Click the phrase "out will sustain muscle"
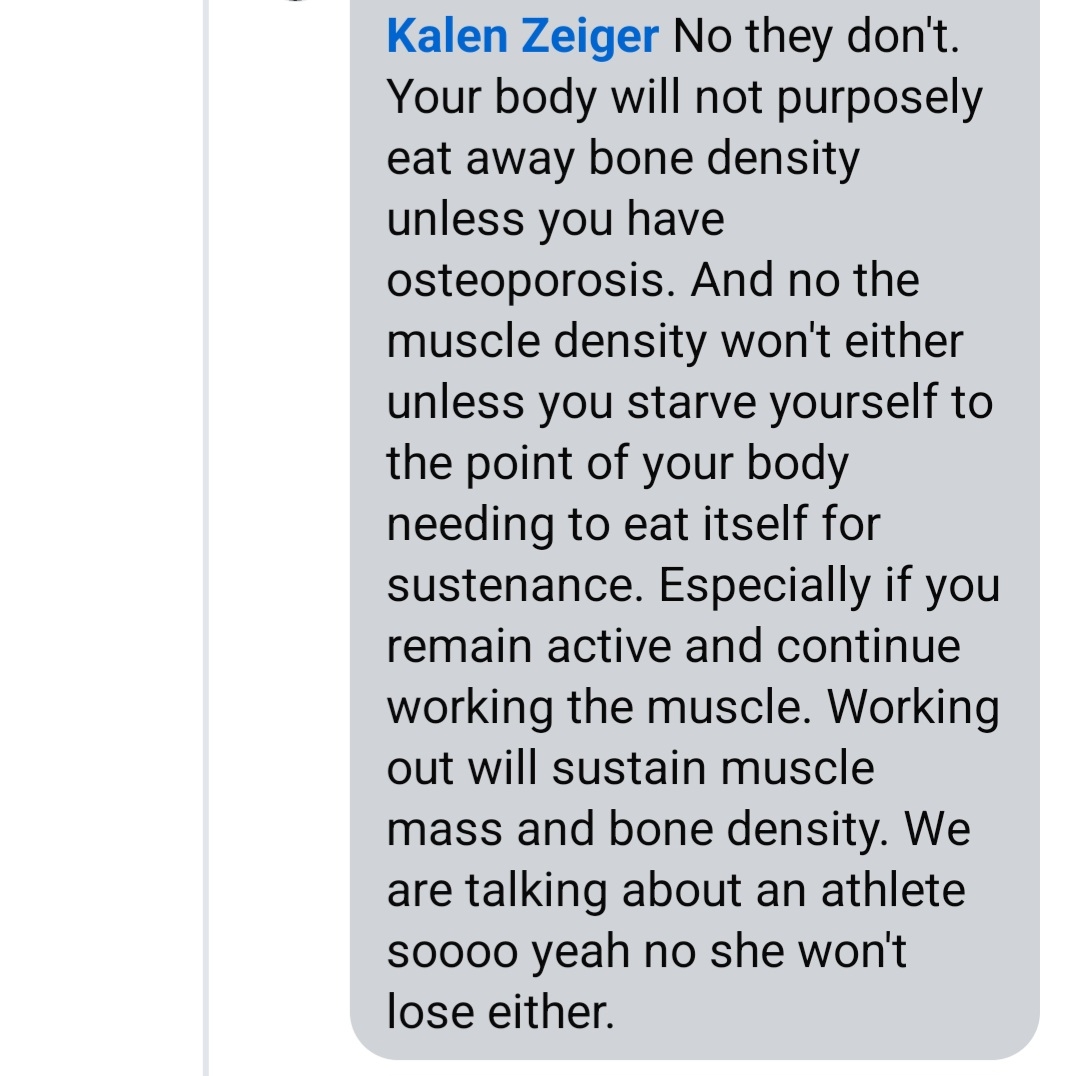Screen dimensions: 1076x1076 point(630,769)
